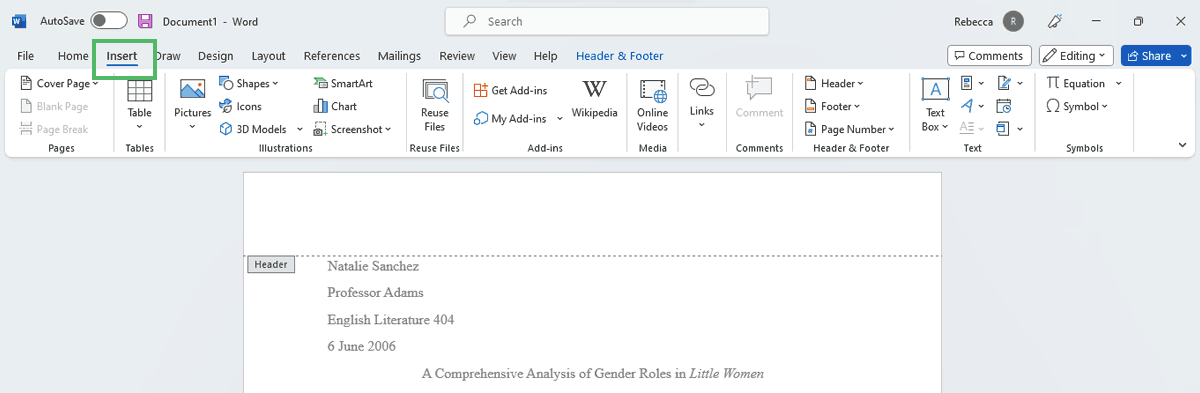The width and height of the screenshot is (1200, 393).
Task: Switch to the Header & Footer tab
Action: 619,56
